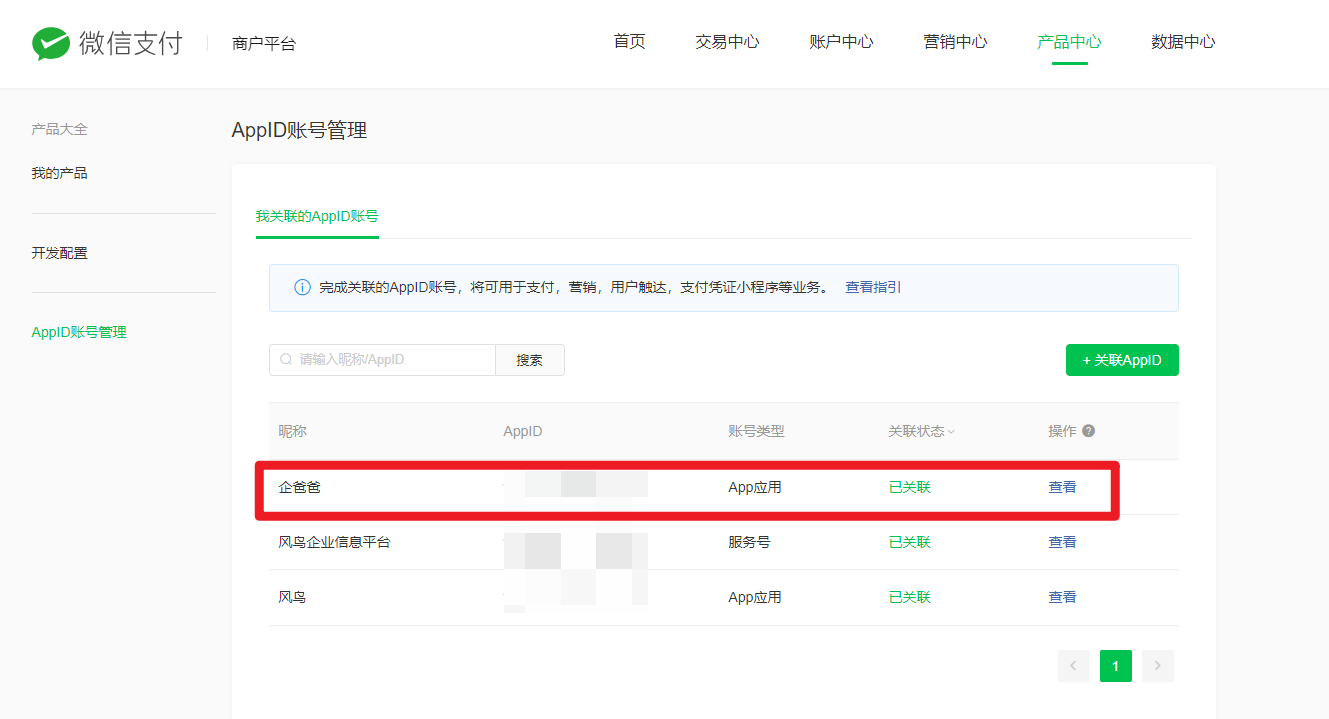Image resolution: width=1329 pixels, height=719 pixels.
Task: Click the 商户平台 label in header
Action: coord(264,43)
